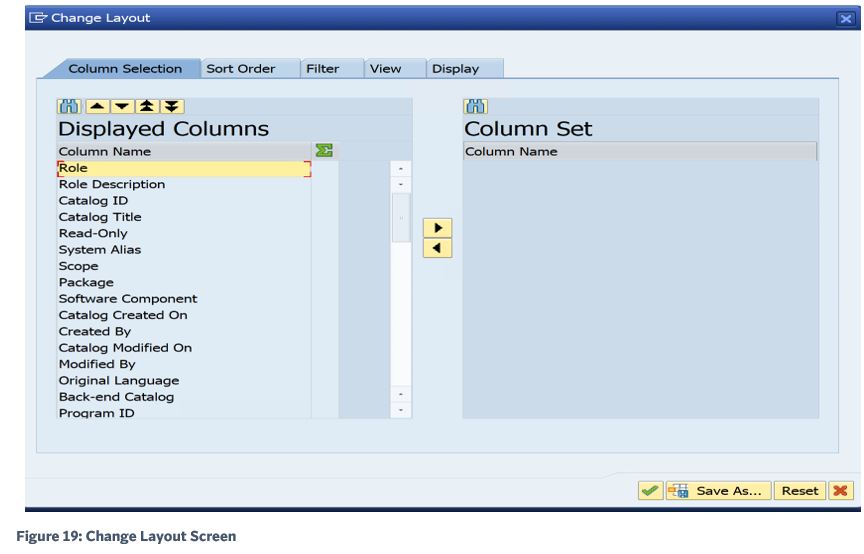The height and width of the screenshot is (554, 864).
Task: Open the Display tab
Action: pos(456,69)
